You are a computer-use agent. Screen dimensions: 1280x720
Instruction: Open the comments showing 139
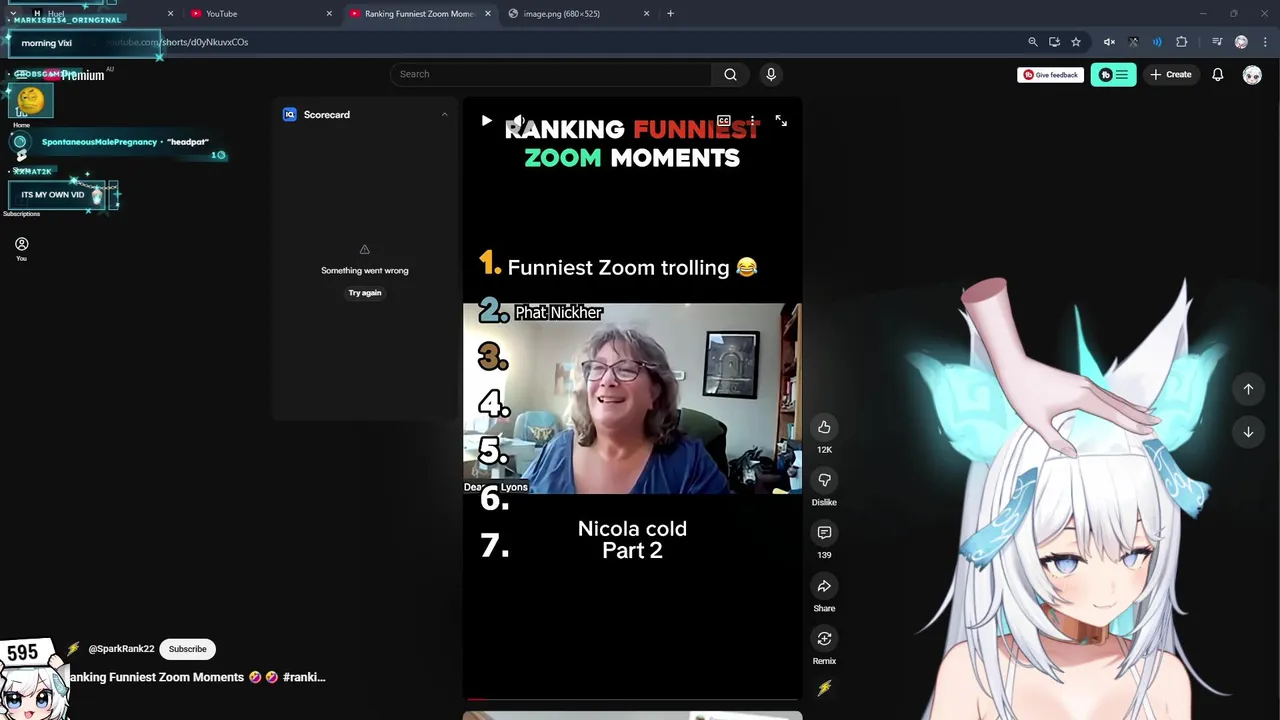pos(824,533)
